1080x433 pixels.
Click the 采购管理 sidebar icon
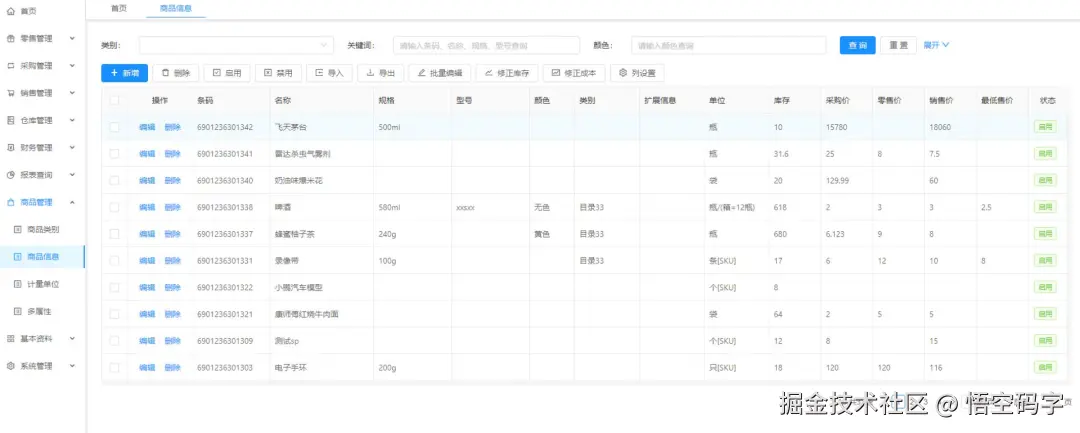click(x=10, y=66)
